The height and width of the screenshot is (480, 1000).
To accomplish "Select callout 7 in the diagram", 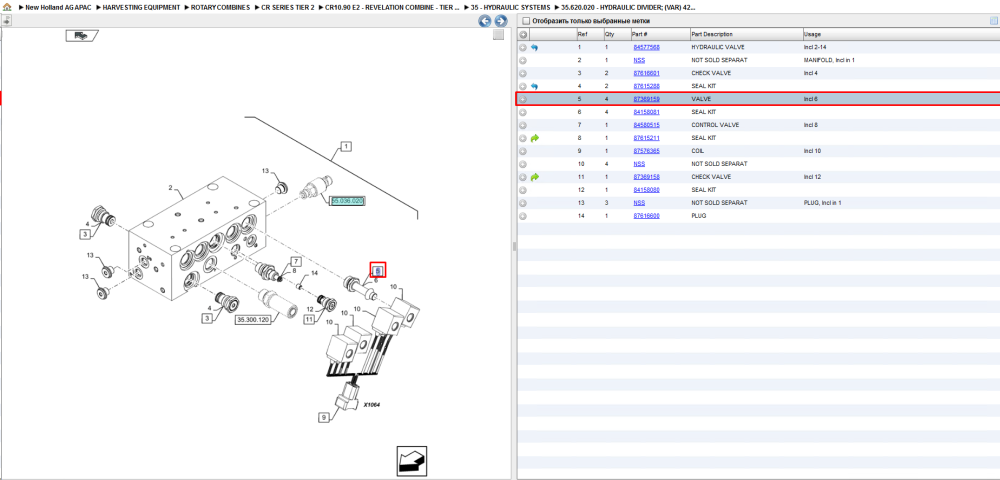I will (x=295, y=262).
